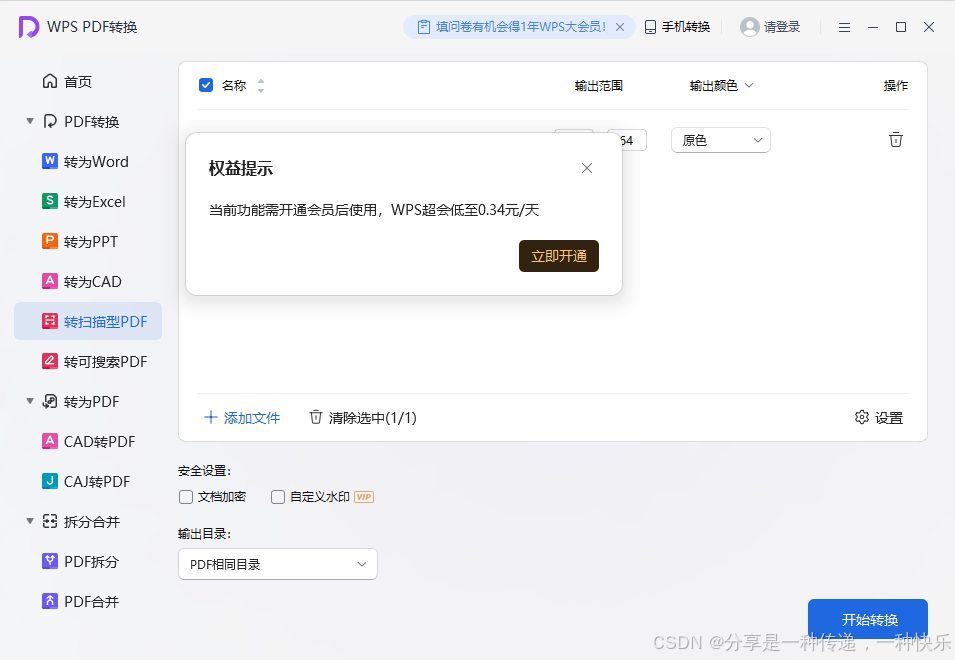955x660 pixels.
Task: Click the 转扫描型PDF scan icon
Action: (x=50, y=321)
